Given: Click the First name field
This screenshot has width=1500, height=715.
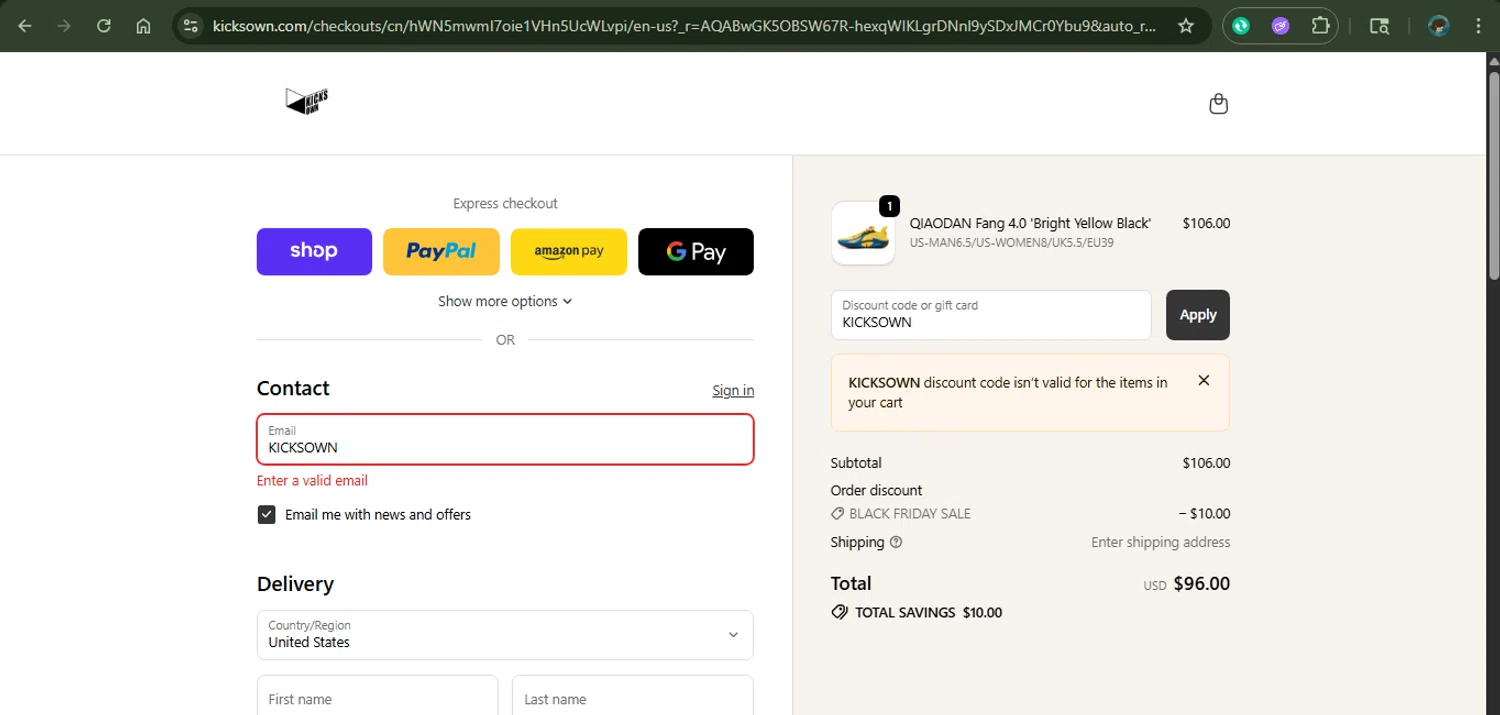Looking at the screenshot, I should [x=377, y=696].
